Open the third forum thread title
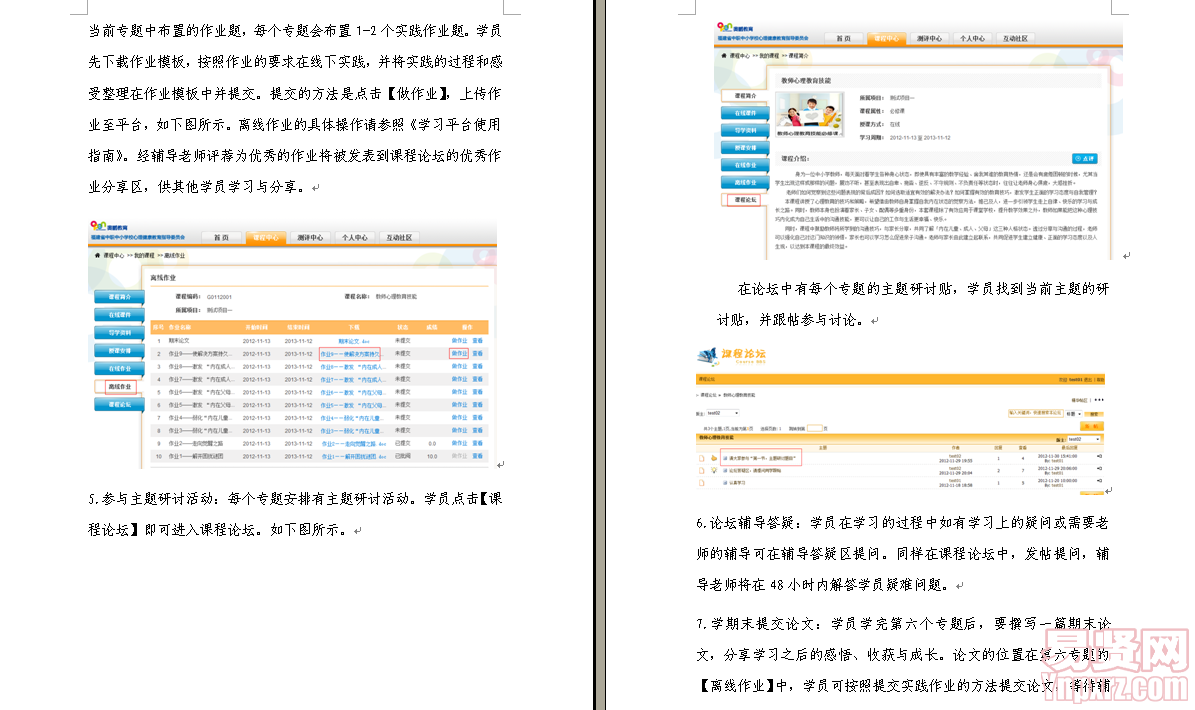 click(737, 482)
